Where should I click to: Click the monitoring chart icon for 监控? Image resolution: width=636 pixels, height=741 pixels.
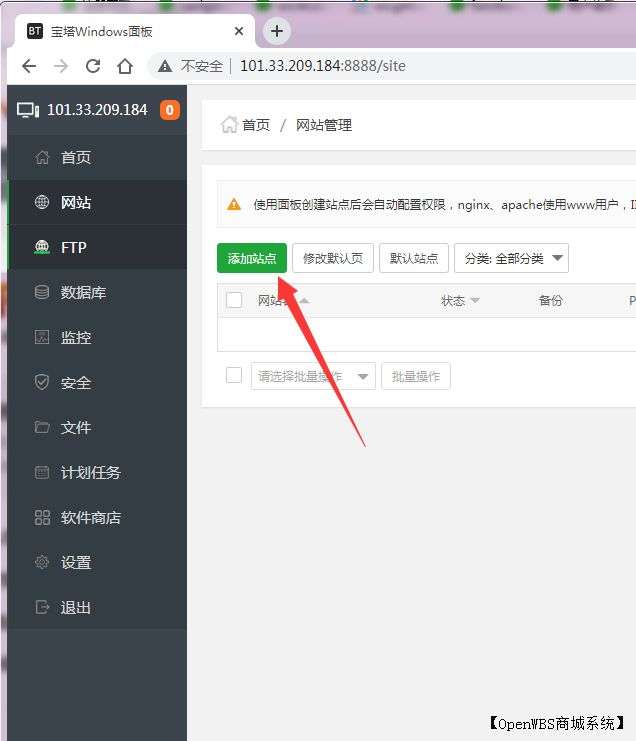coord(42,338)
